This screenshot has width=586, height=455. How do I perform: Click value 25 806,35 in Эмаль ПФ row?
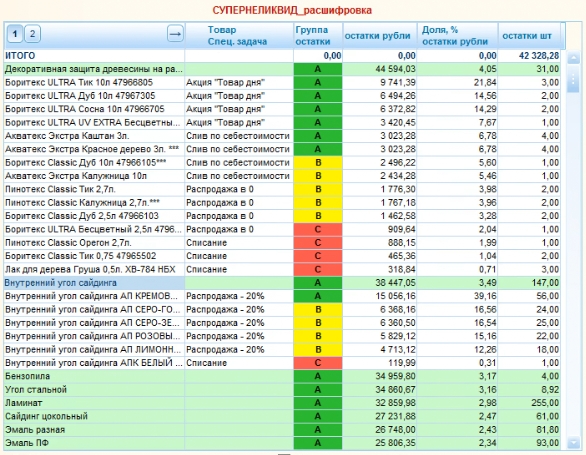395,443
